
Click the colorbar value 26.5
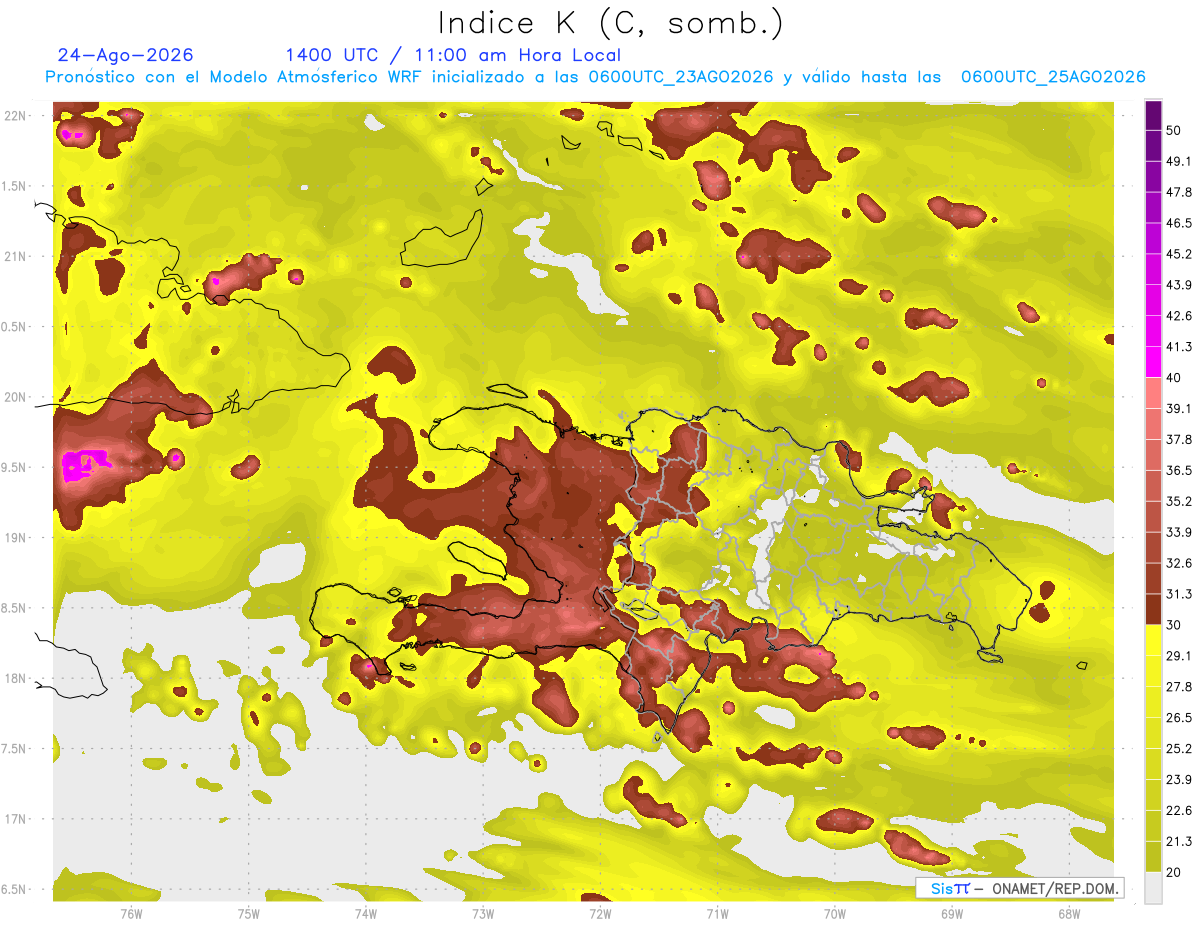[1178, 718]
